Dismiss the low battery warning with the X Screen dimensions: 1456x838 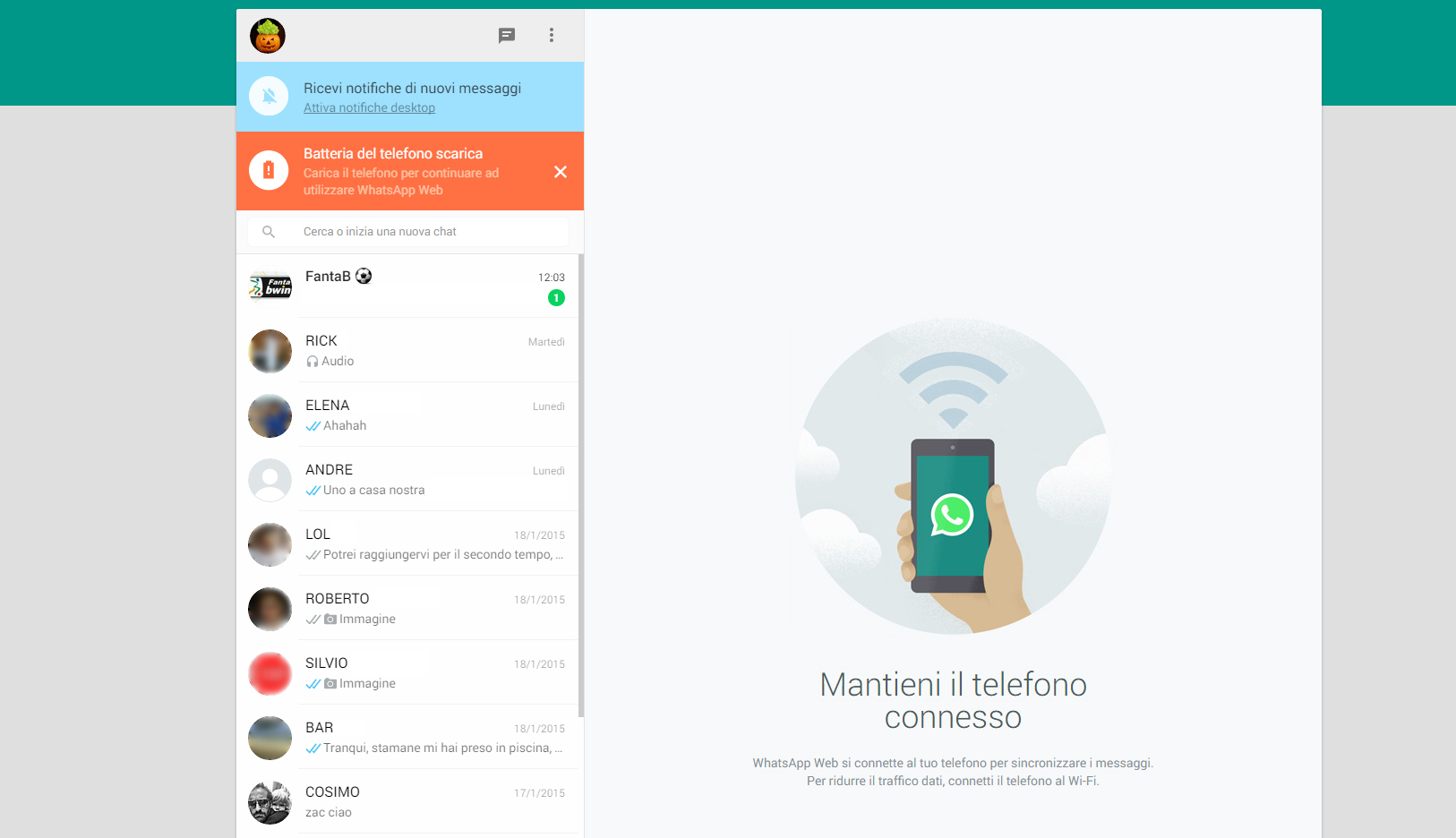point(561,171)
